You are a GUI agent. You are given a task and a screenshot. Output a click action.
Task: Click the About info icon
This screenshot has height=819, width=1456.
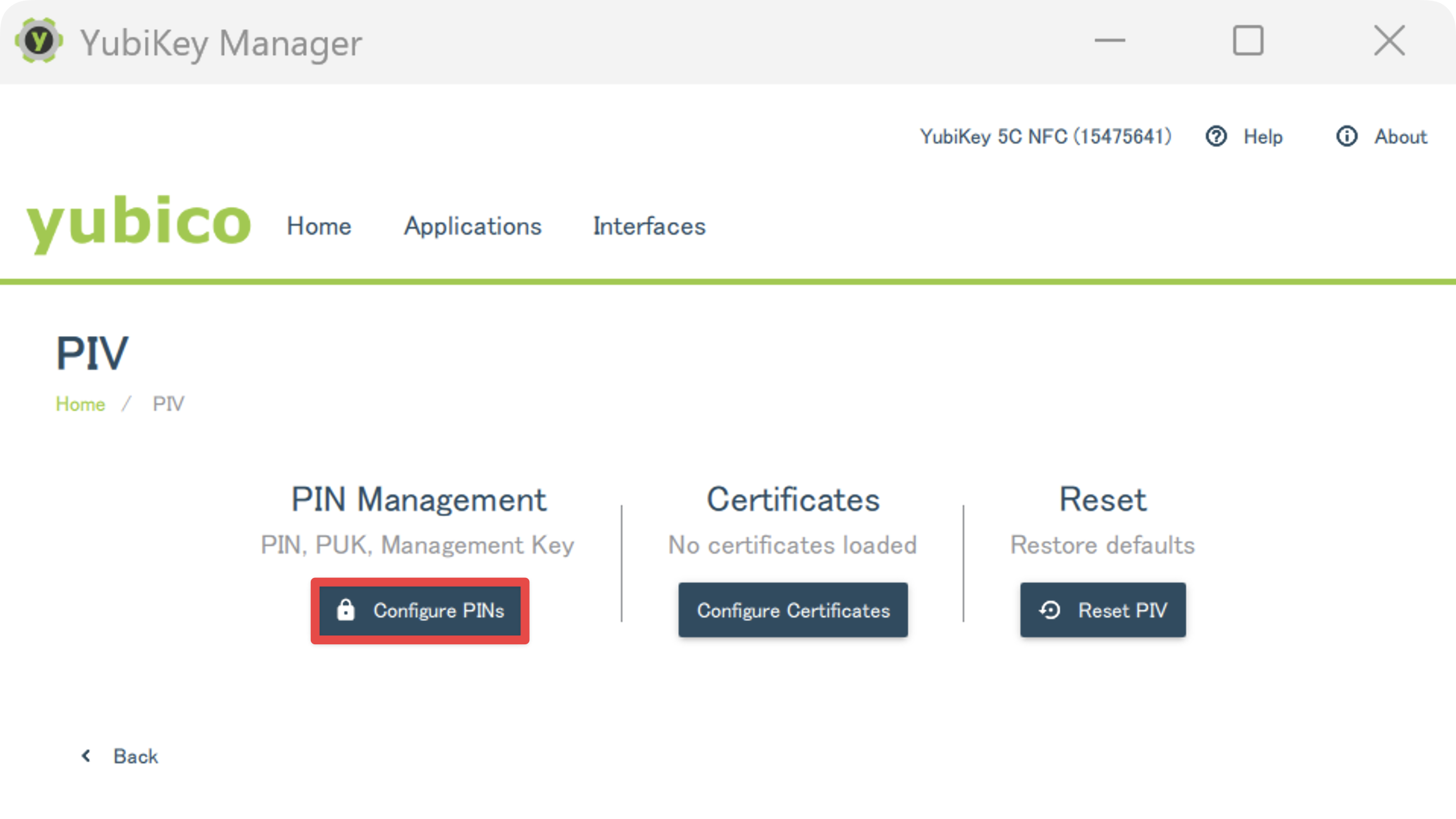[x=1346, y=136]
